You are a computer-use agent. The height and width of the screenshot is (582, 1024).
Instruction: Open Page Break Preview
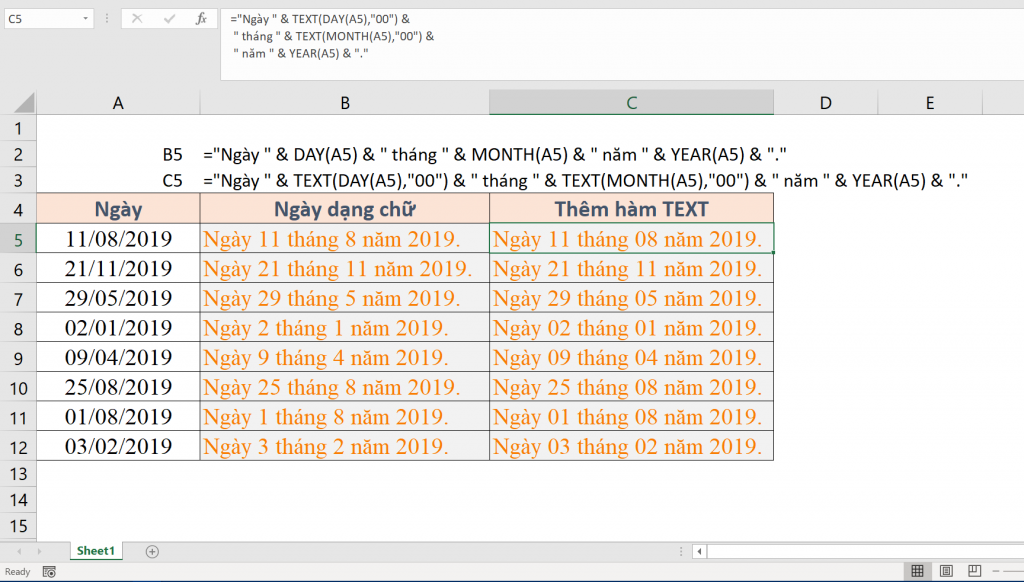pos(976,571)
